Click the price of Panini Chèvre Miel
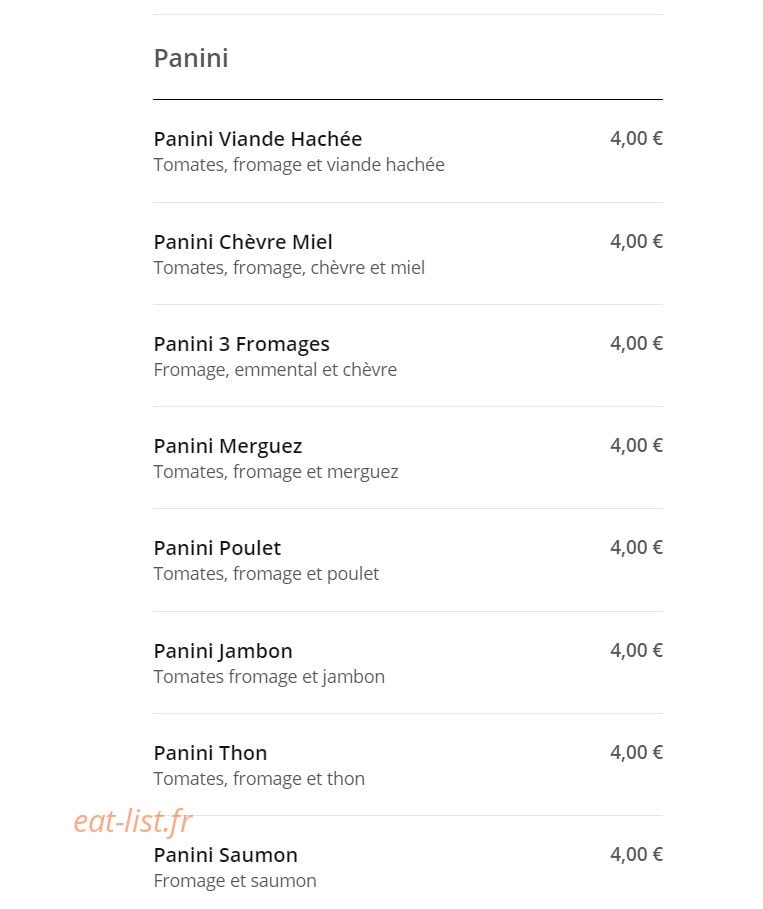 coord(636,241)
